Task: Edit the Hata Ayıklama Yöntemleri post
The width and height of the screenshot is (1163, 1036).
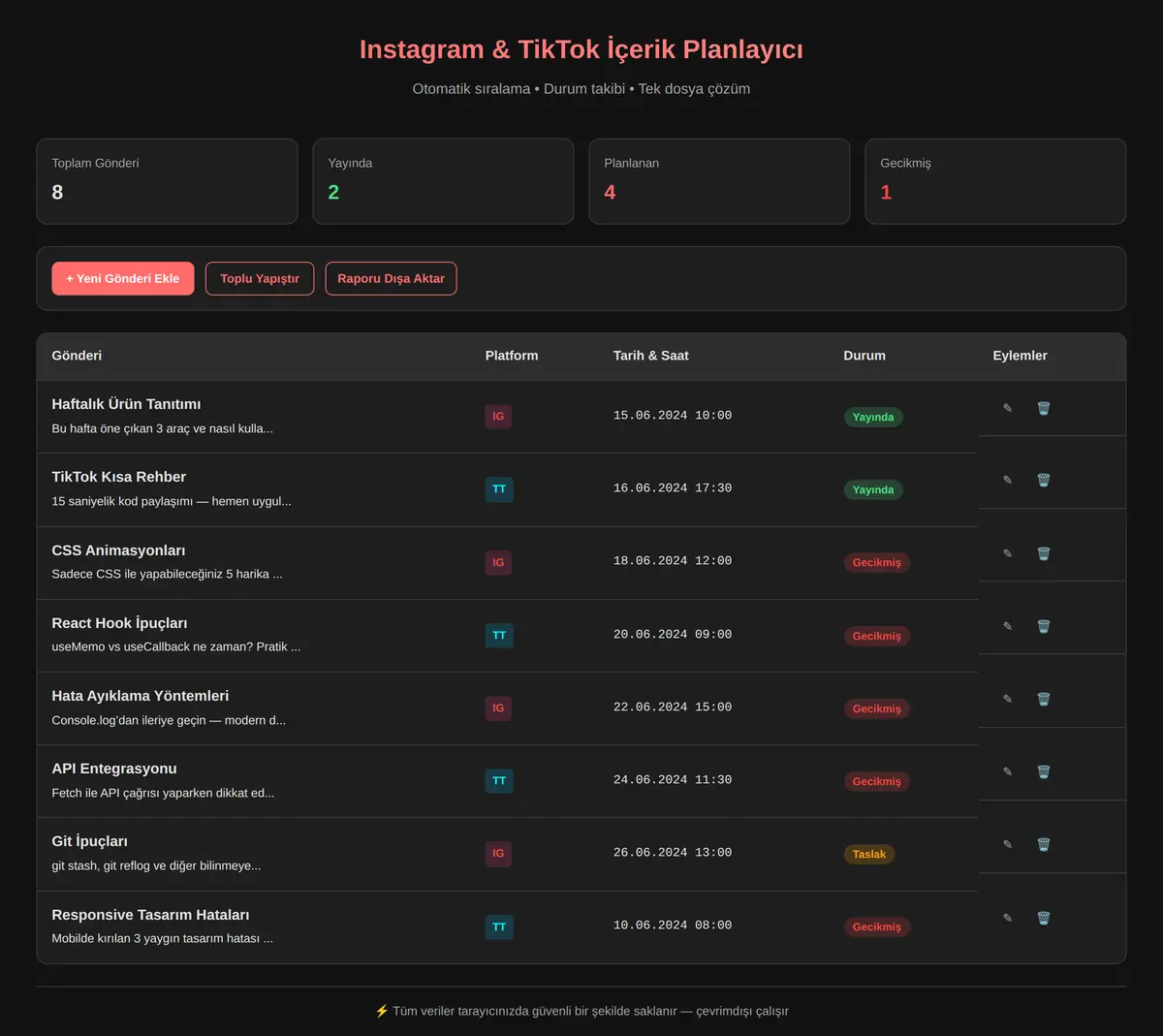Action: click(x=1008, y=699)
